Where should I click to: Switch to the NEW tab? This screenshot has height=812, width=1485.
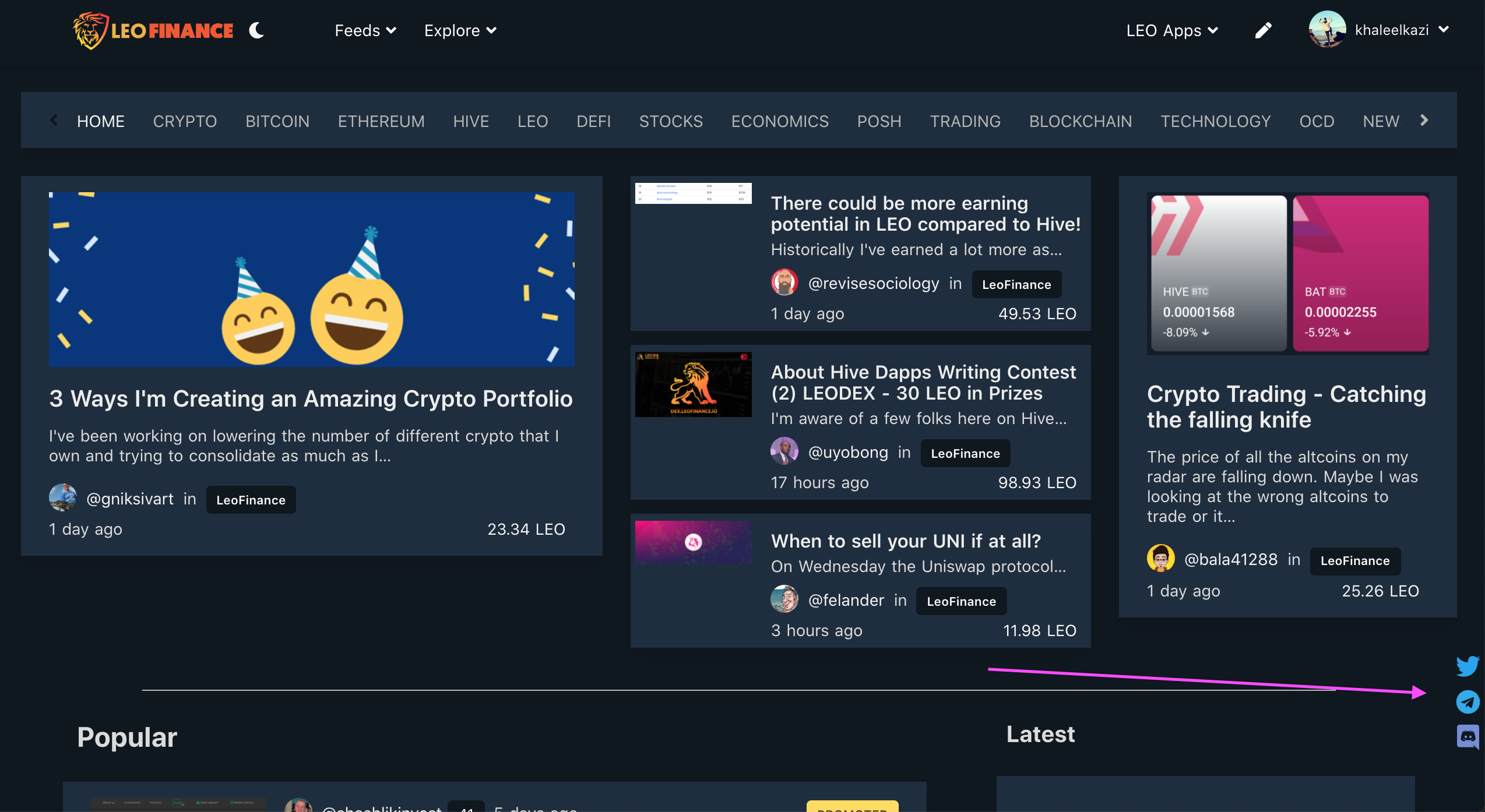(1381, 121)
